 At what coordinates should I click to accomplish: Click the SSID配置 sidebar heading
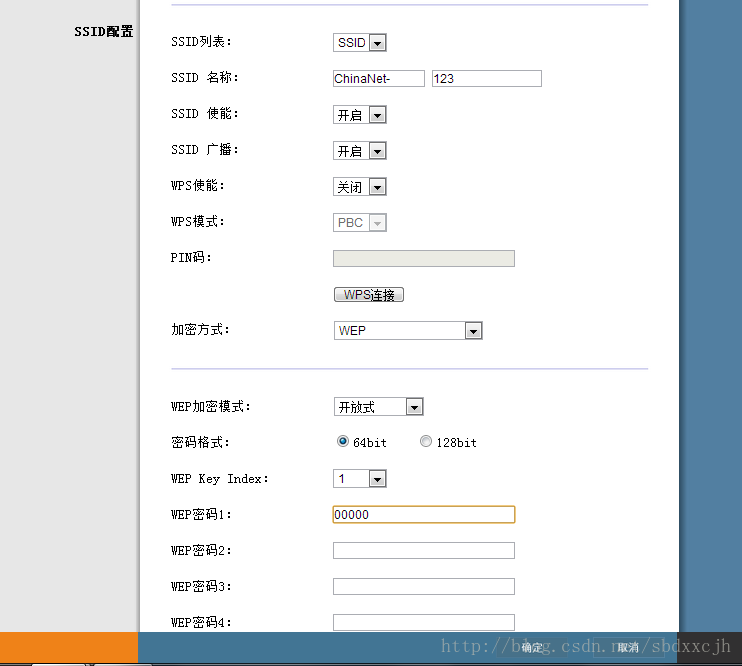[x=104, y=31]
